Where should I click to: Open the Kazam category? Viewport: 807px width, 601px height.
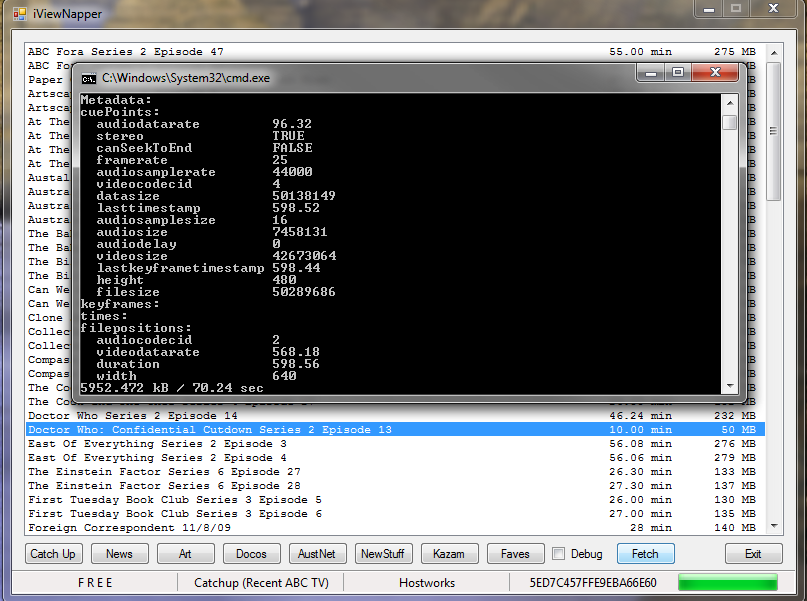point(449,554)
